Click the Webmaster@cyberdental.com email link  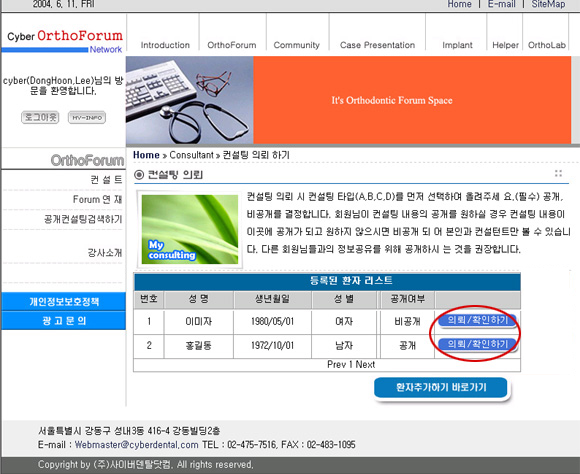click(136, 445)
